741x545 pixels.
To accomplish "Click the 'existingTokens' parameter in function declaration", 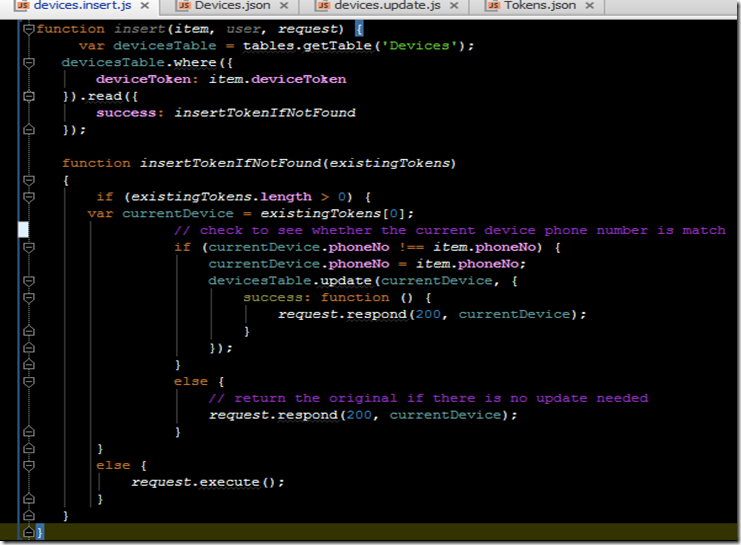I will 389,163.
